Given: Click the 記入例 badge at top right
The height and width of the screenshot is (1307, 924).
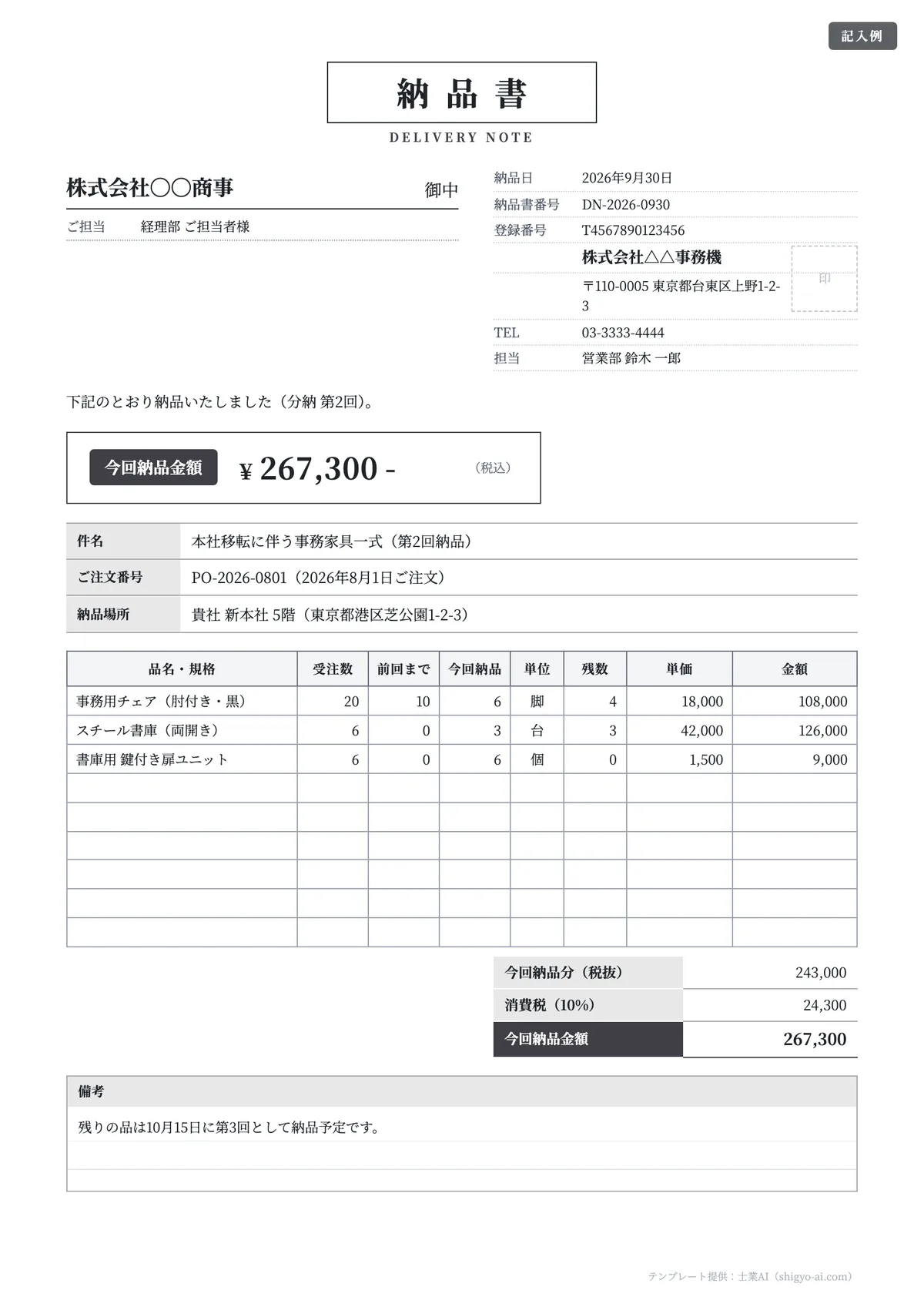Looking at the screenshot, I should click(x=862, y=36).
